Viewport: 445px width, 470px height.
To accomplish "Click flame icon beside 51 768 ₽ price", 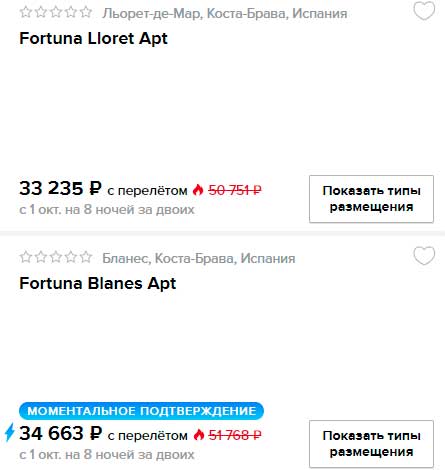I will [x=199, y=435].
